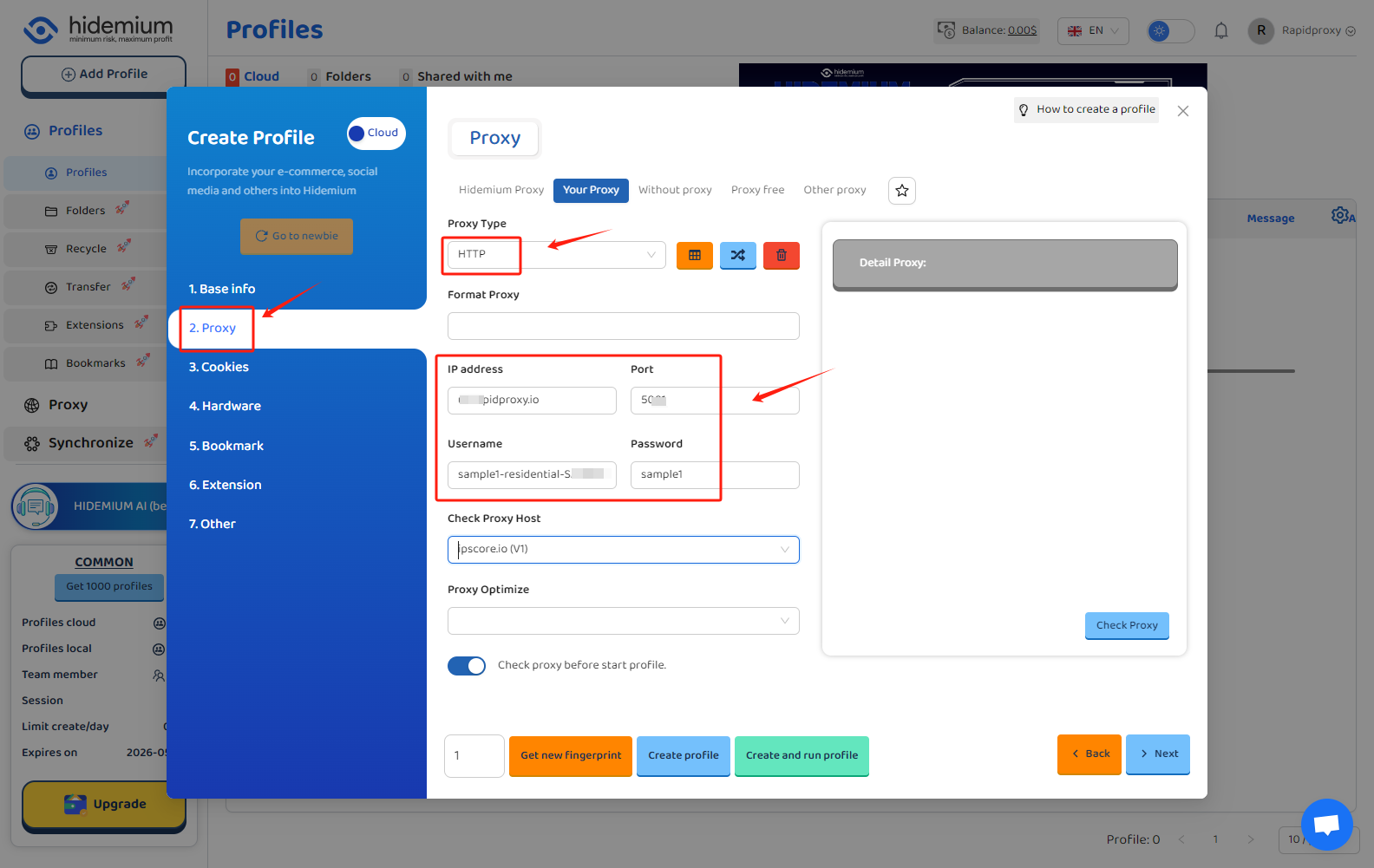
Task: Open the Synchronize sidebar section
Action: (x=85, y=443)
